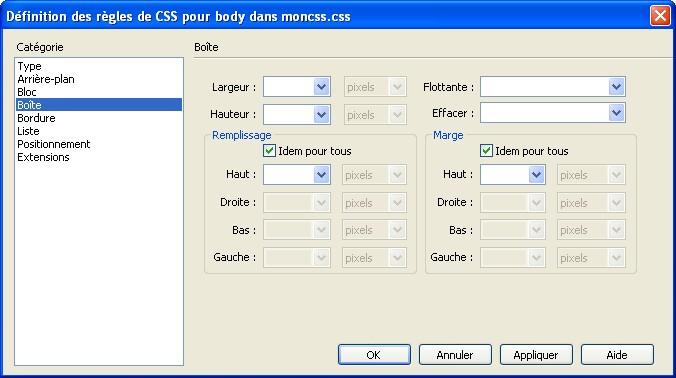Open Marge Haut value dropdown
Image resolution: width=676 pixels, height=378 pixels.
[x=536, y=175]
